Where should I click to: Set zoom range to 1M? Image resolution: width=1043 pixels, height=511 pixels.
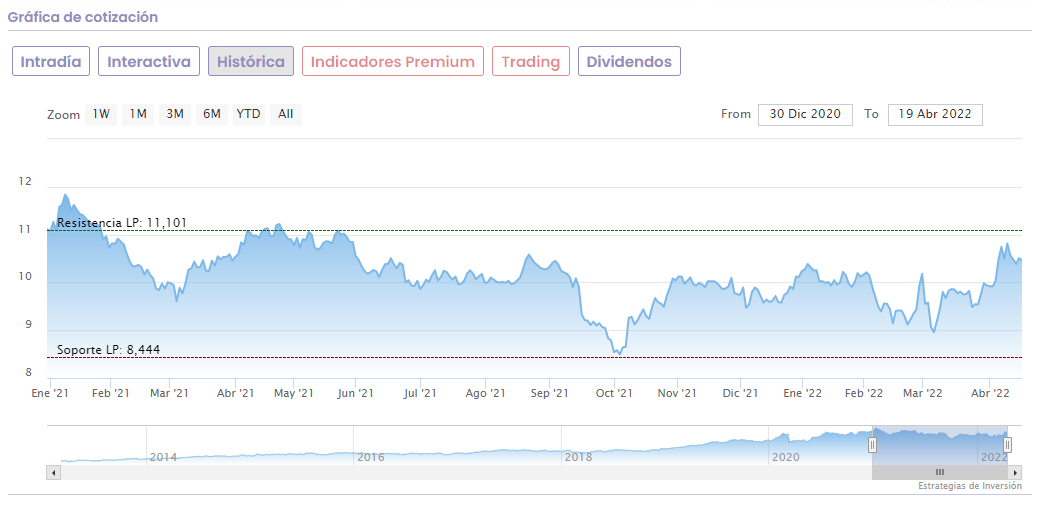(138, 114)
